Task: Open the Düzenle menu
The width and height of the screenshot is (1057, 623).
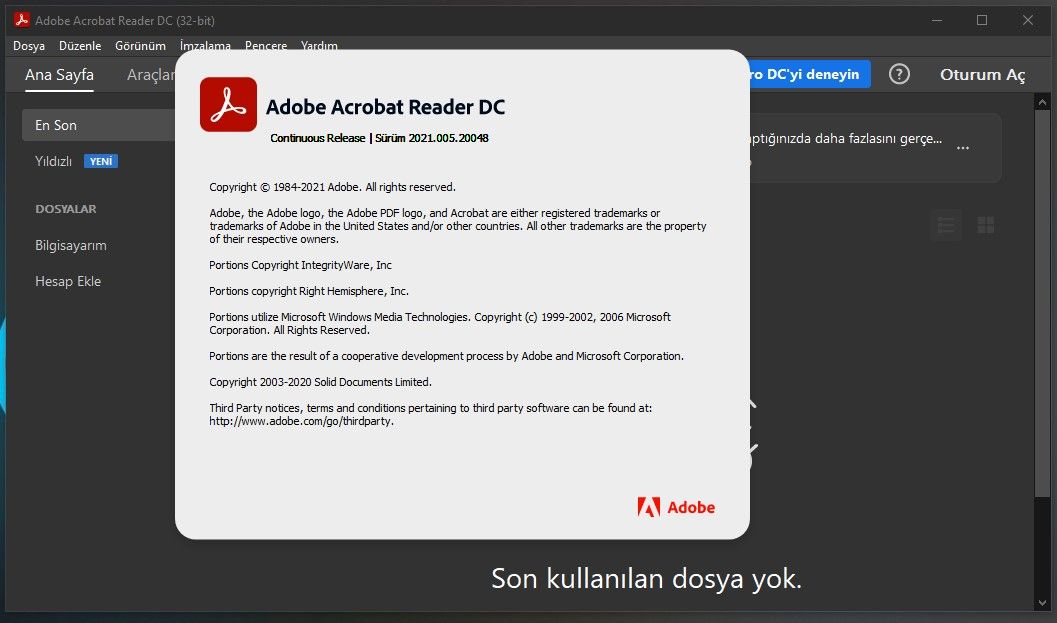Action: pyautogui.click(x=80, y=46)
